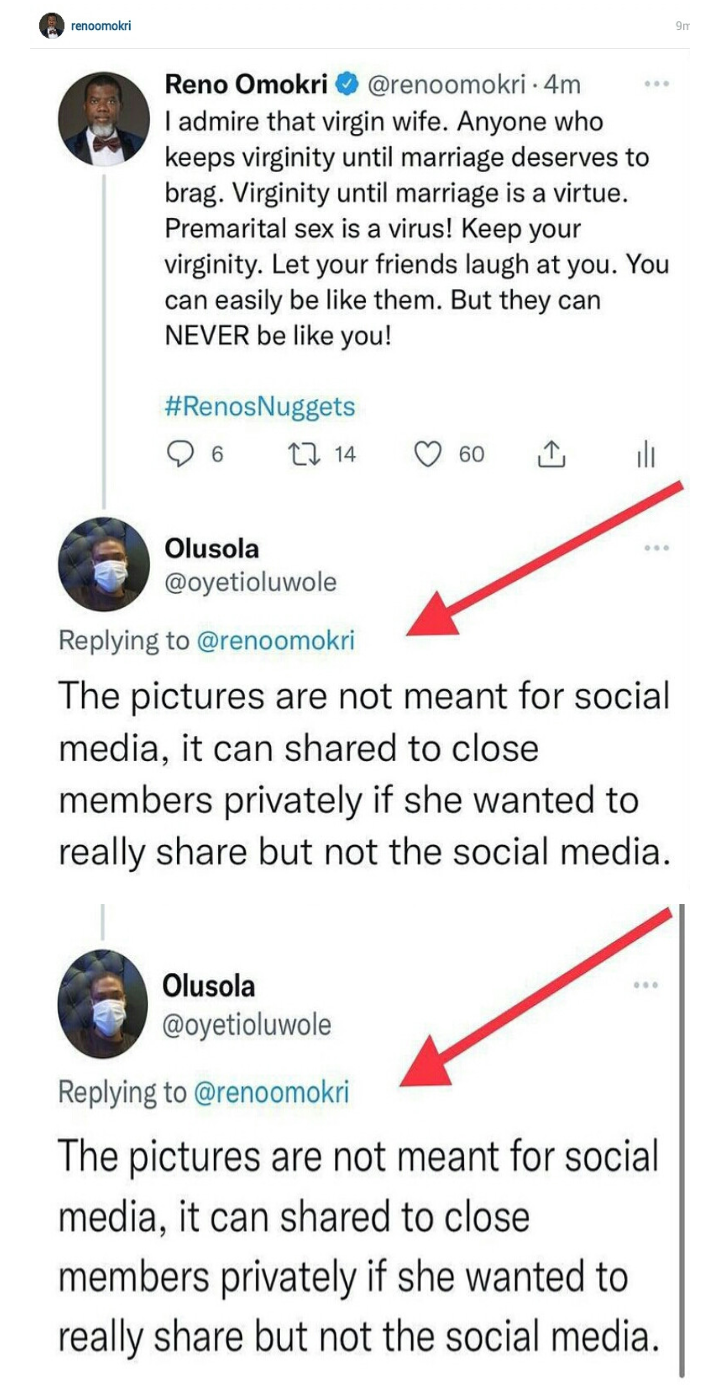Viewport: 720px width, 1397px height.
Task: Click Olusola's masked avatar in the second reply
Action: [104, 1003]
